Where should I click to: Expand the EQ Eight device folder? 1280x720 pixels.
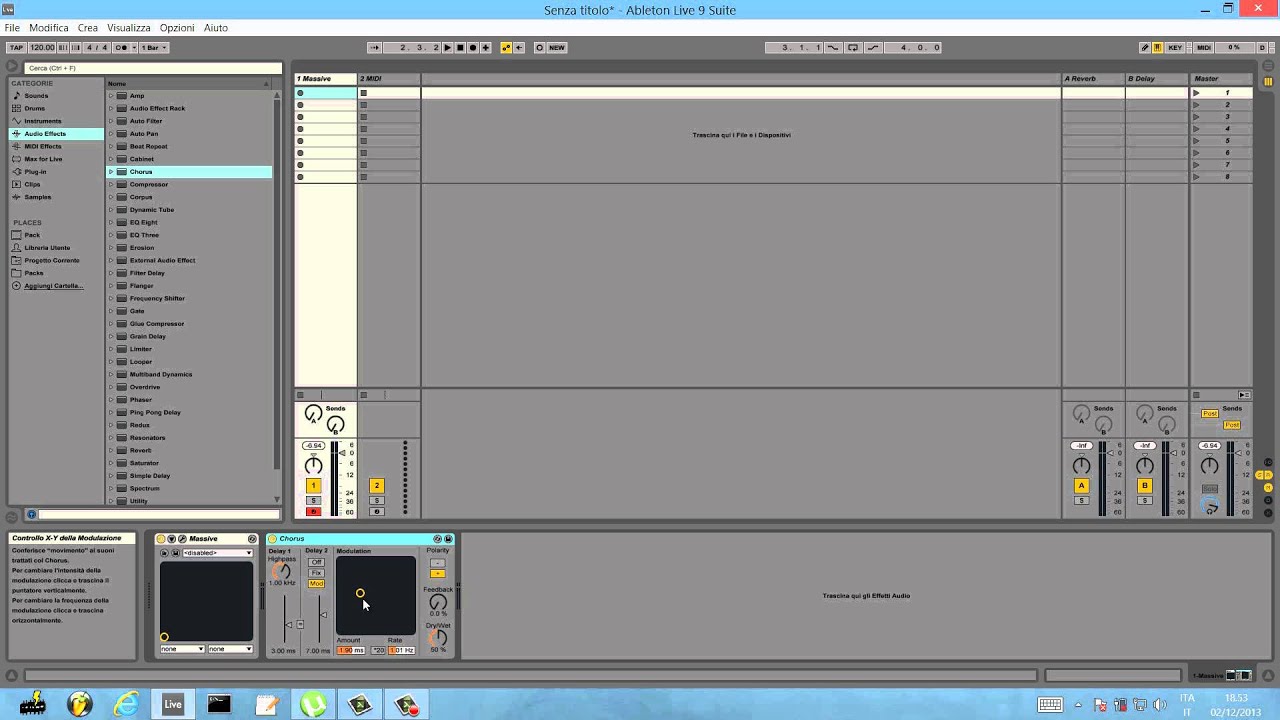(111, 222)
